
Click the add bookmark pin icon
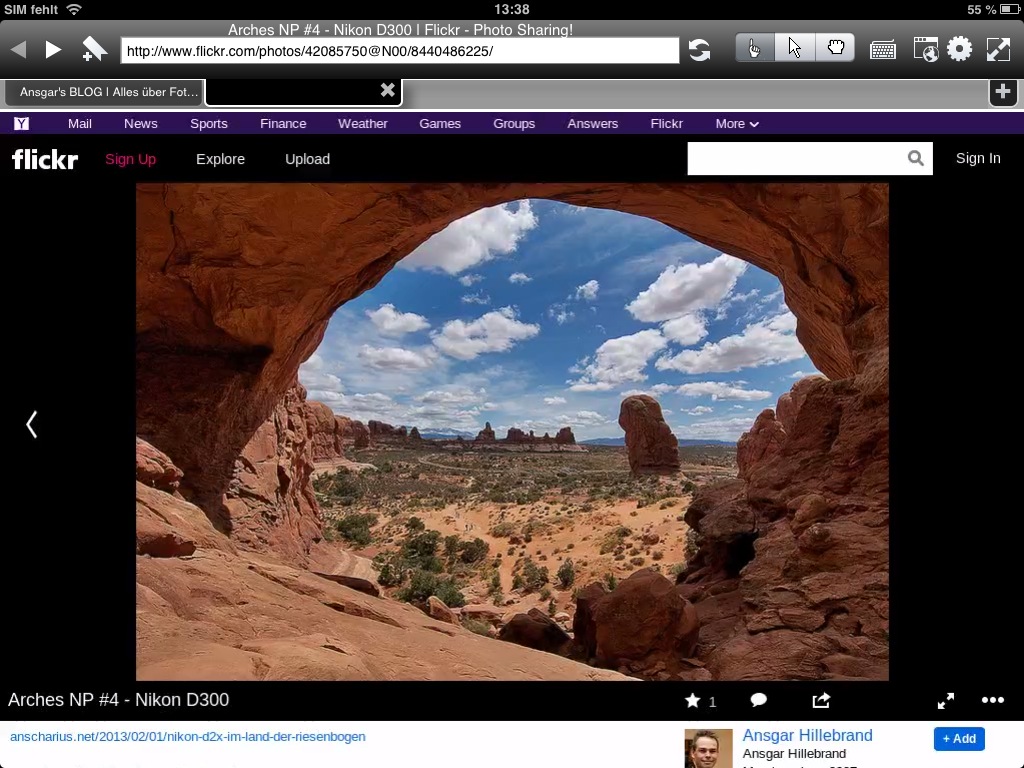pos(94,49)
